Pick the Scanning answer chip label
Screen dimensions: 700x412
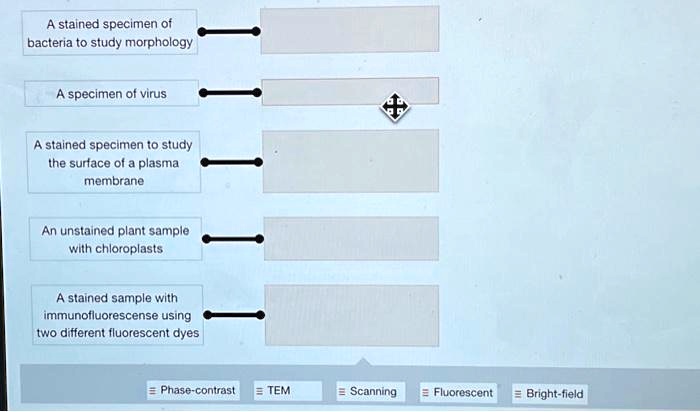pos(373,392)
